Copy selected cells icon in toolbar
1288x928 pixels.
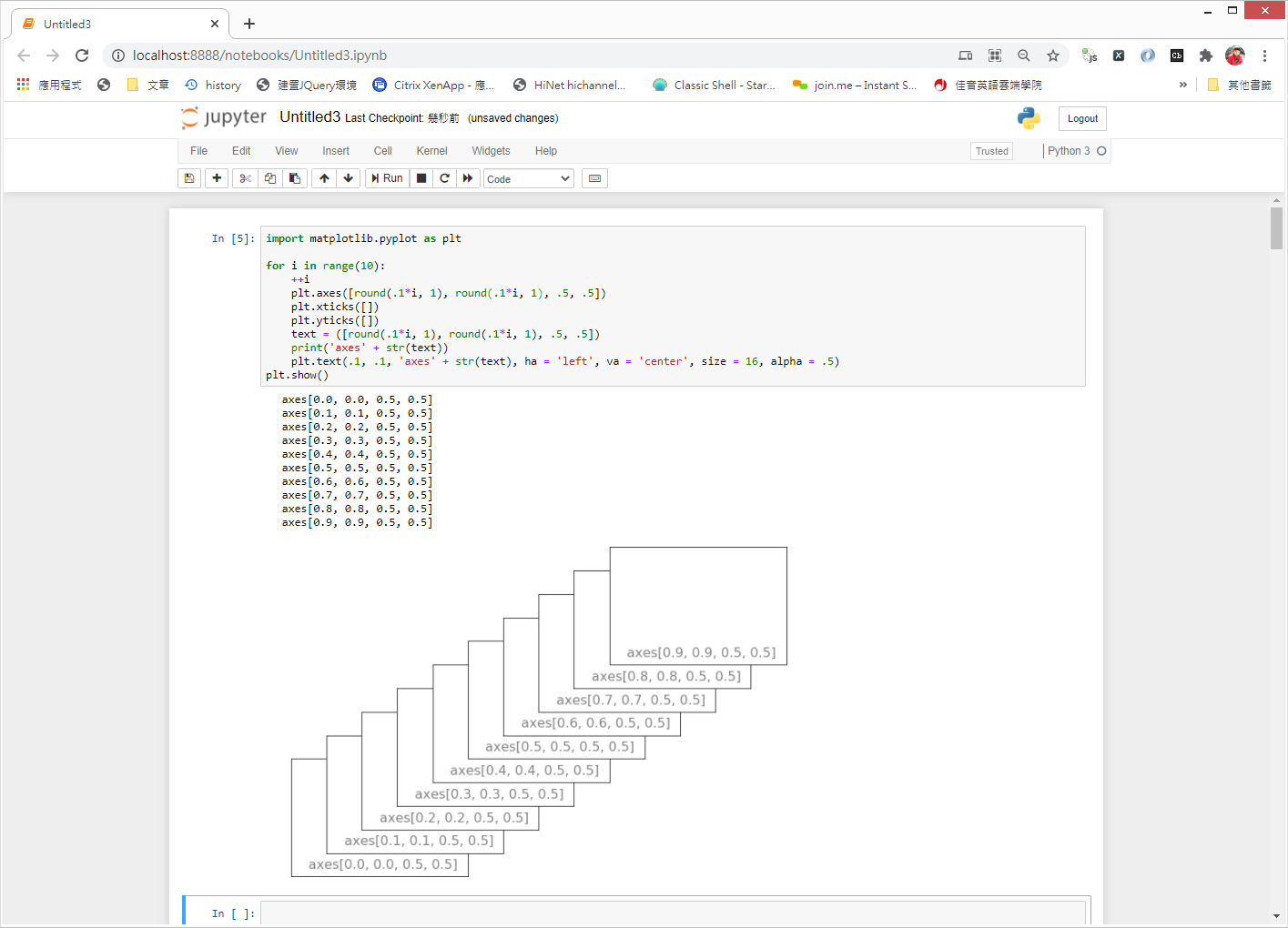(270, 178)
